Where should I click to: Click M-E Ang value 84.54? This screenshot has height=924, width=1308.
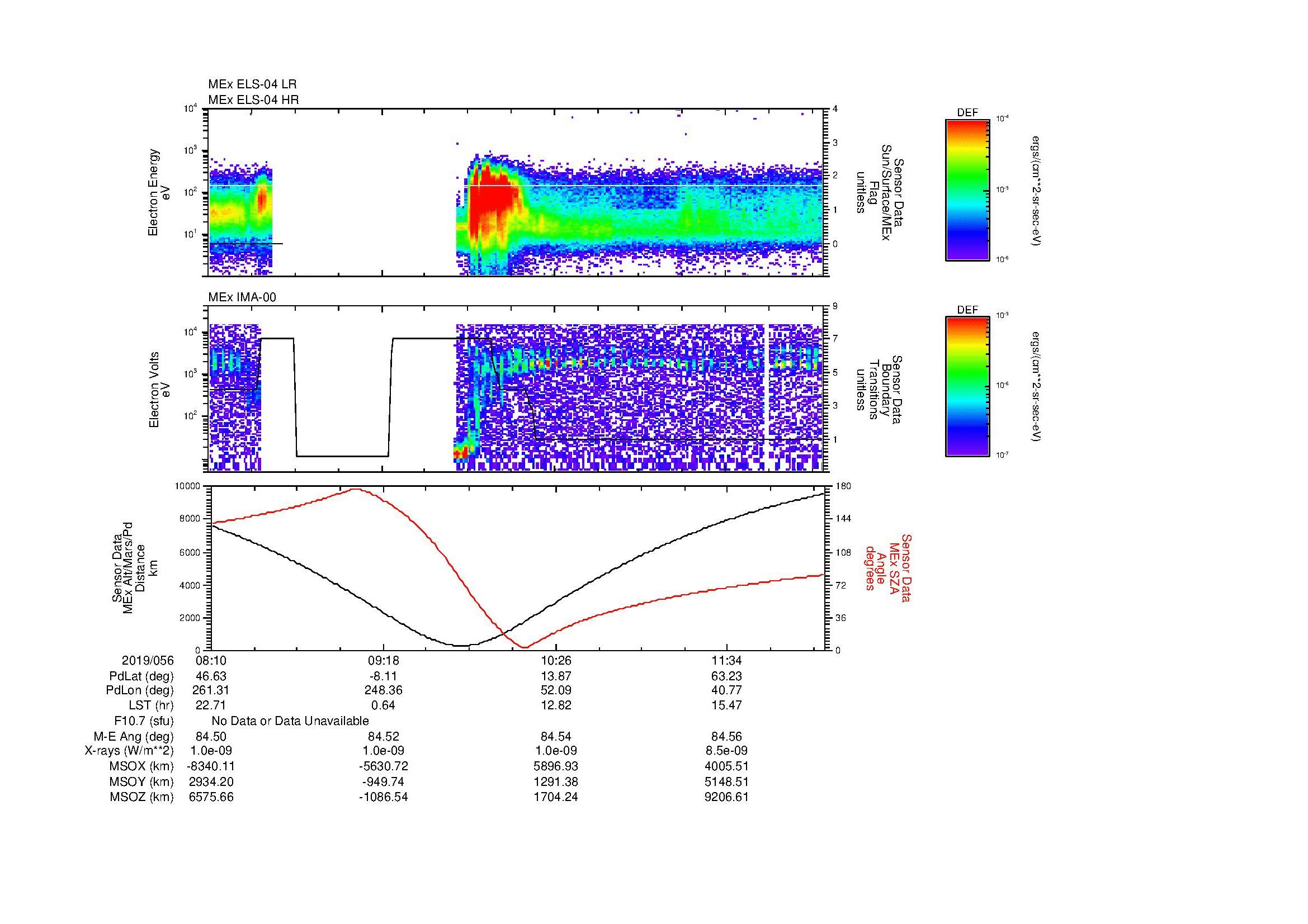pyautogui.click(x=556, y=736)
